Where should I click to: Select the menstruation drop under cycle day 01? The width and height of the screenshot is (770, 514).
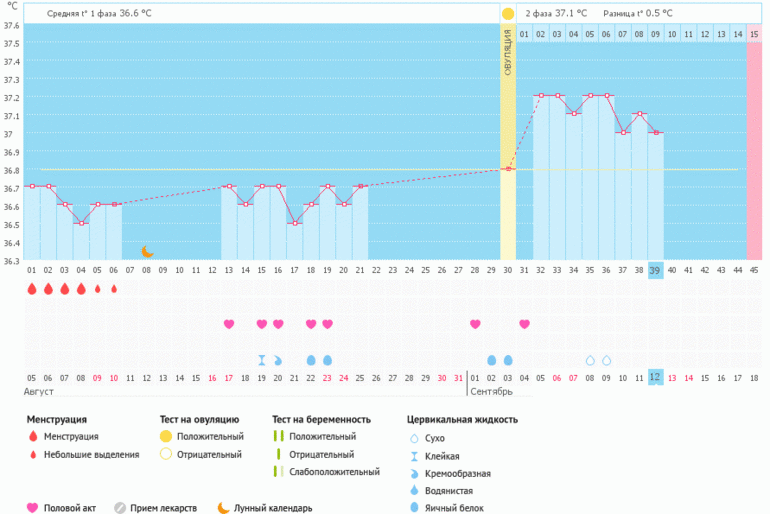(x=32, y=289)
